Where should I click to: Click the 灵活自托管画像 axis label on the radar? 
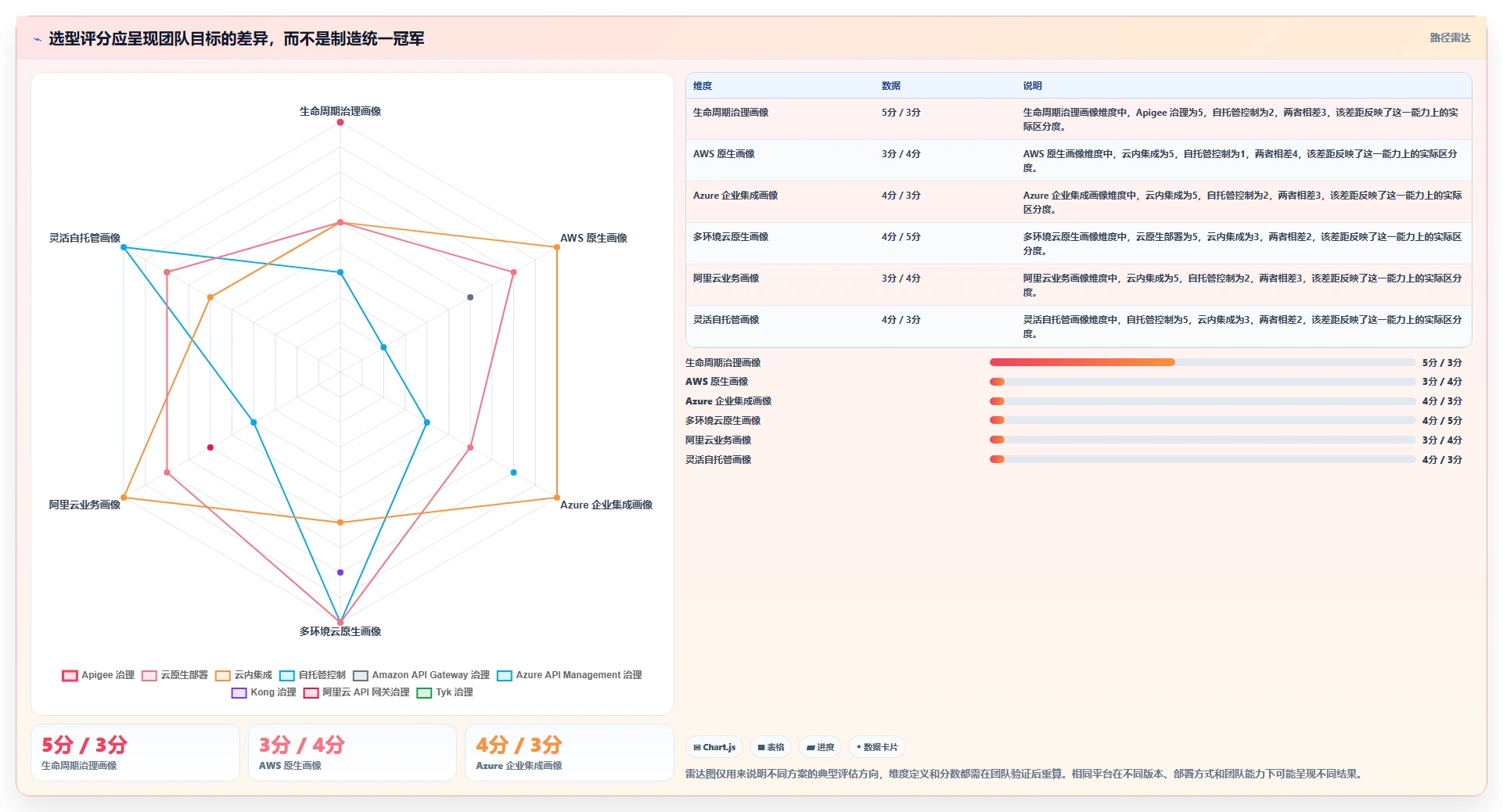[x=84, y=238]
